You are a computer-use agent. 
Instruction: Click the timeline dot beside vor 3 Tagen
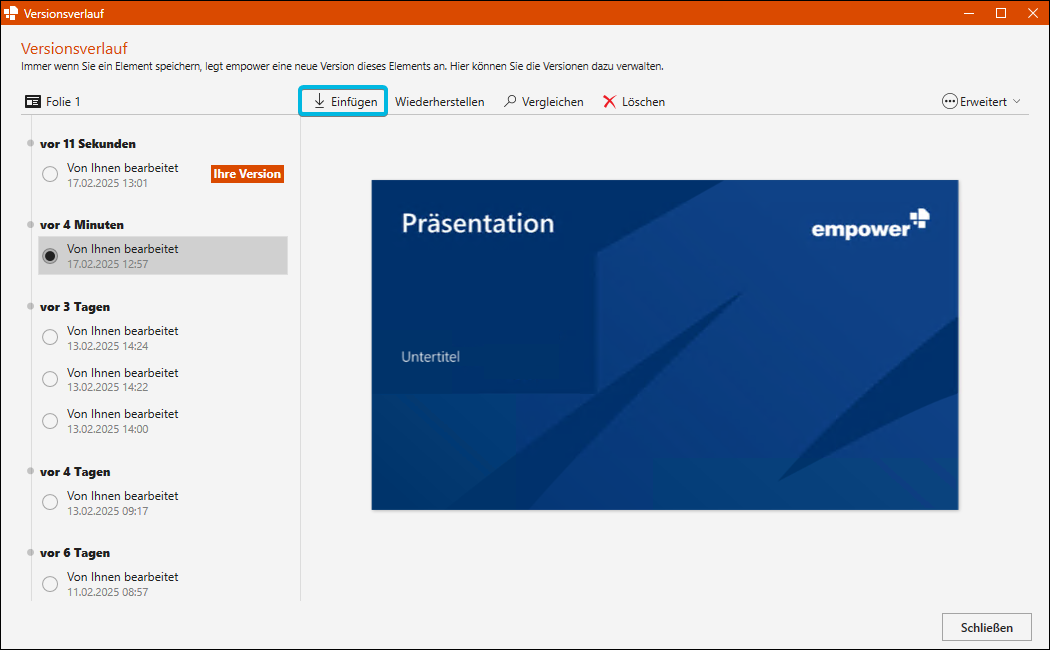click(30, 307)
